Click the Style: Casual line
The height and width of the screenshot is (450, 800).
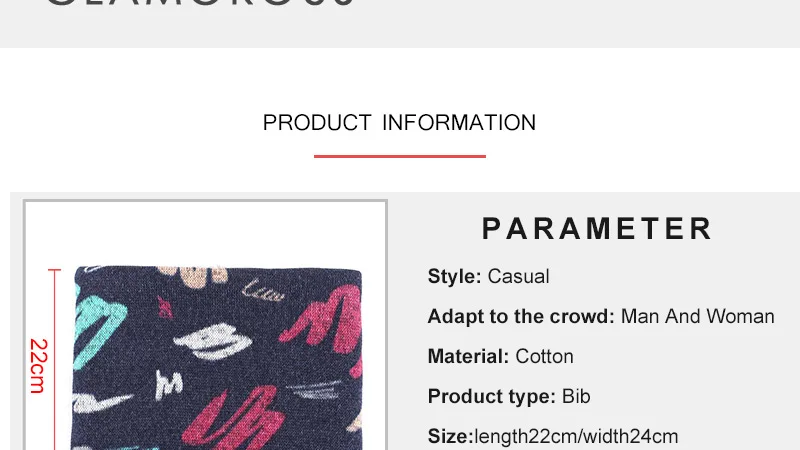pyautogui.click(x=488, y=277)
